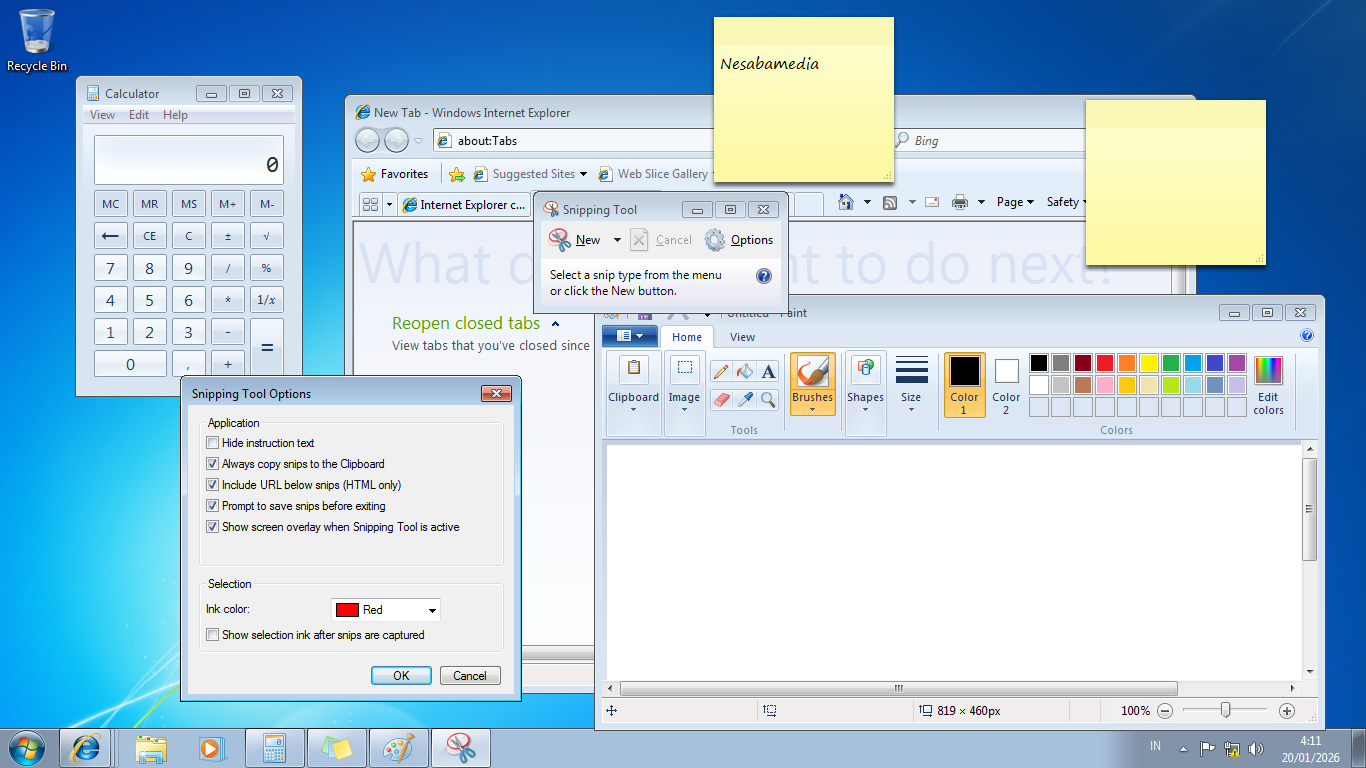Toggle Show selection ink after snips captured
The height and width of the screenshot is (768, 1366).
212,635
